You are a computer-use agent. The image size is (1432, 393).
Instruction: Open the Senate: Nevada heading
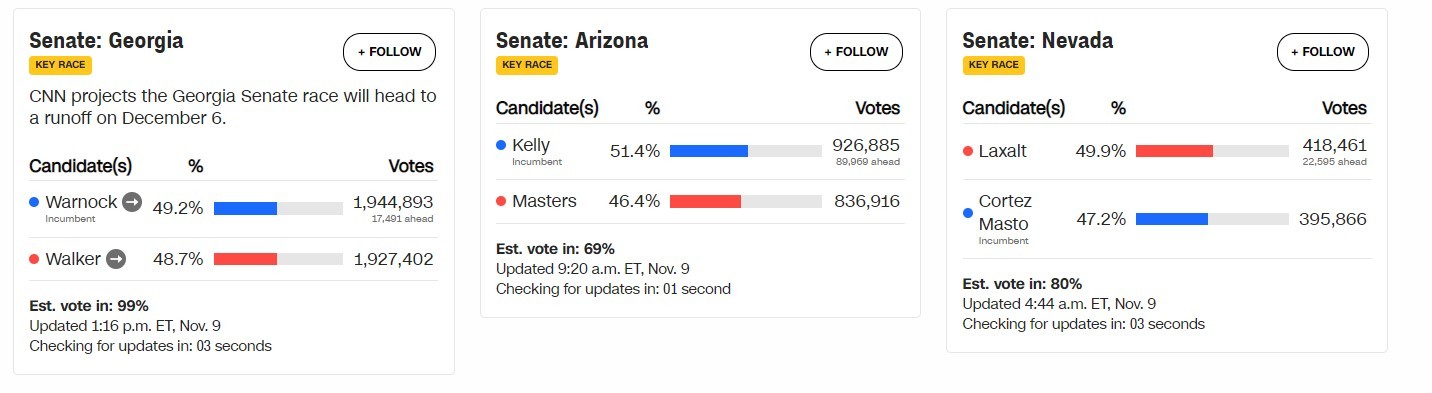click(x=1038, y=41)
